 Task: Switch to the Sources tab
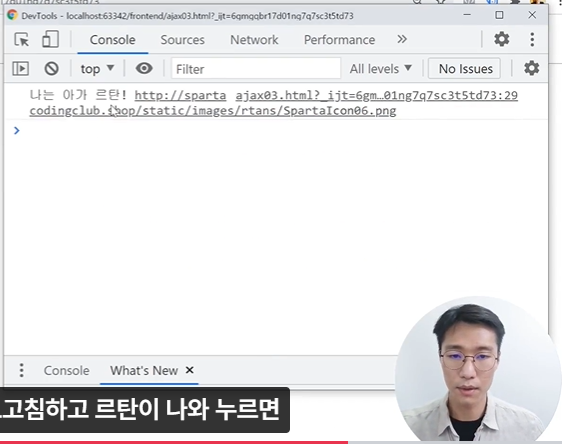(x=182, y=40)
